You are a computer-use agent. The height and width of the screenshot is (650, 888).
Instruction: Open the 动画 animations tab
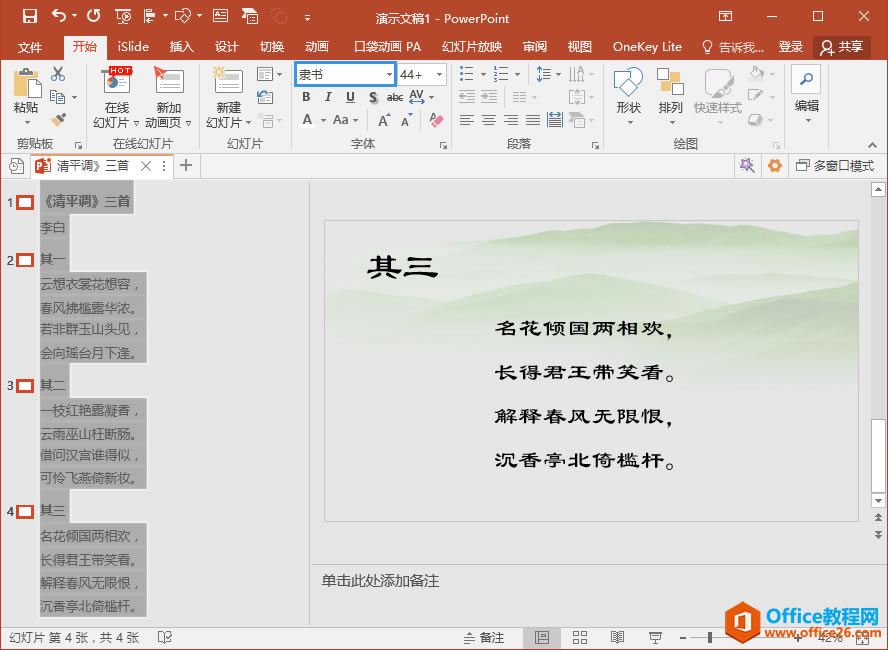pos(317,47)
